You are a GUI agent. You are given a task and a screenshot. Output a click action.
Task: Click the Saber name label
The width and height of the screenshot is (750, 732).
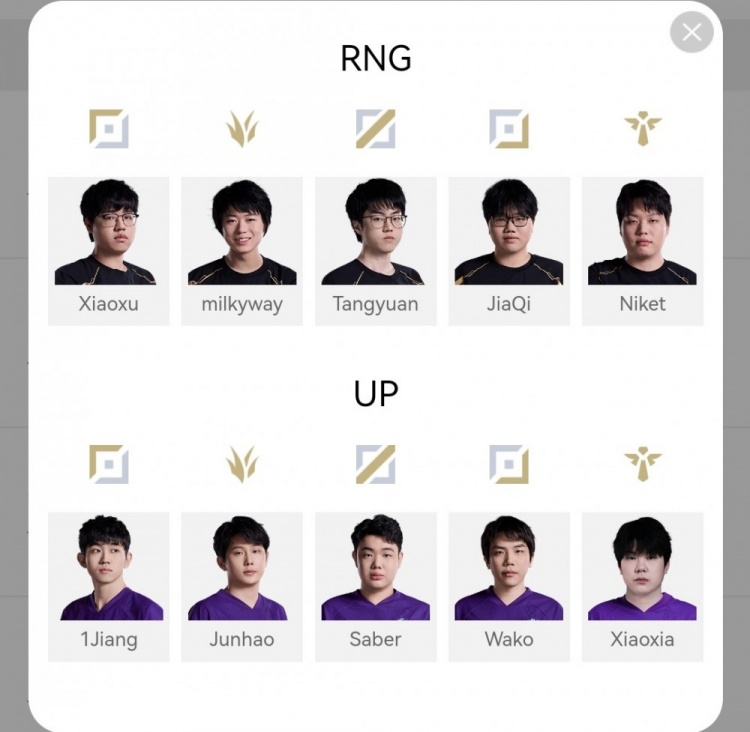[x=375, y=639]
